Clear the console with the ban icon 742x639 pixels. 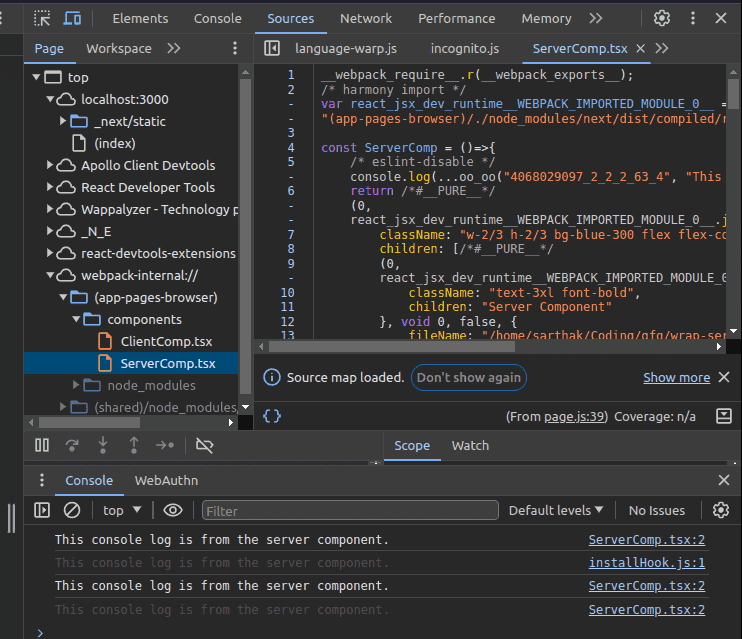click(x=72, y=510)
